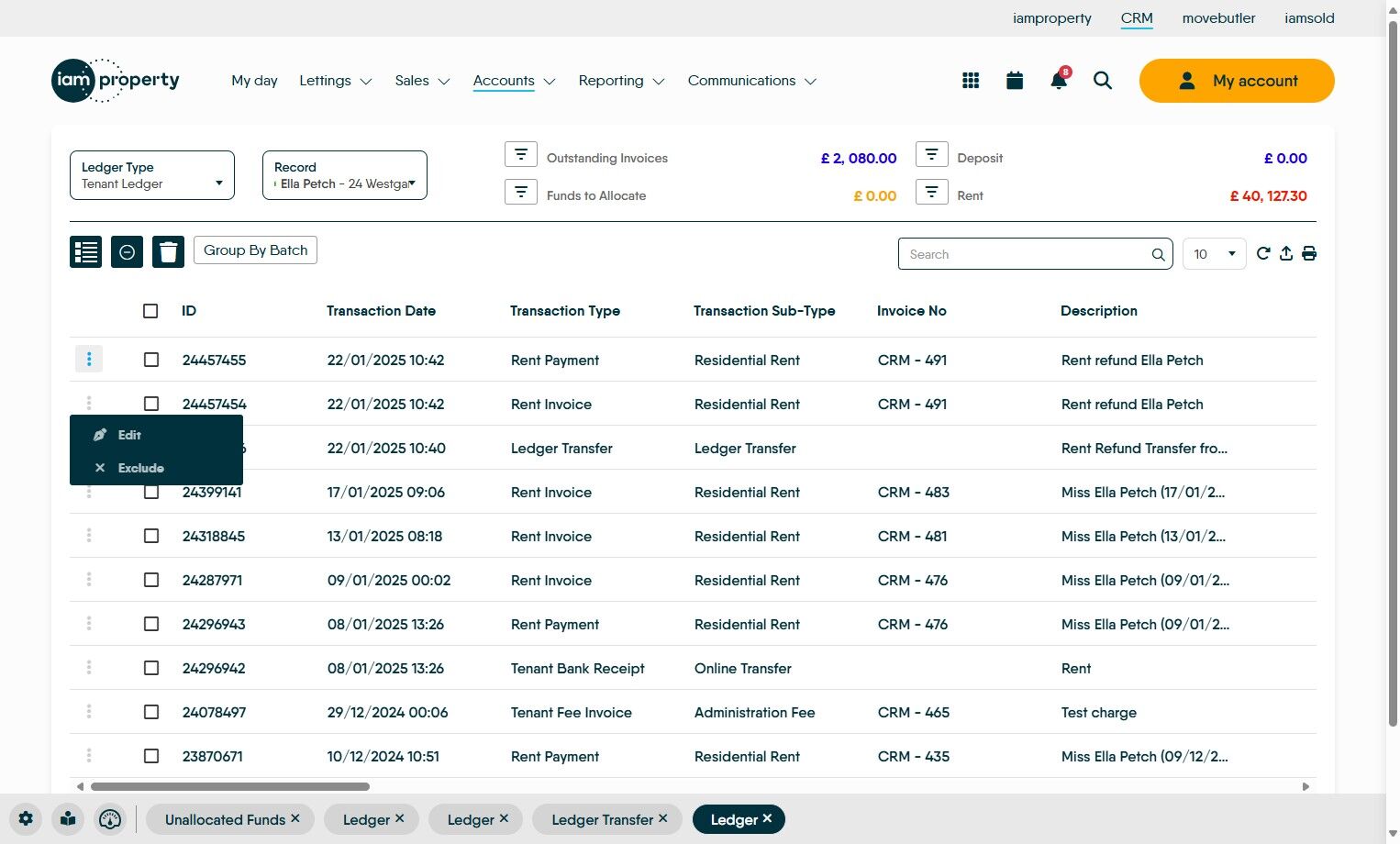Select checkbox for transaction 24399141
The width and height of the screenshot is (1400, 844).
[x=151, y=492]
